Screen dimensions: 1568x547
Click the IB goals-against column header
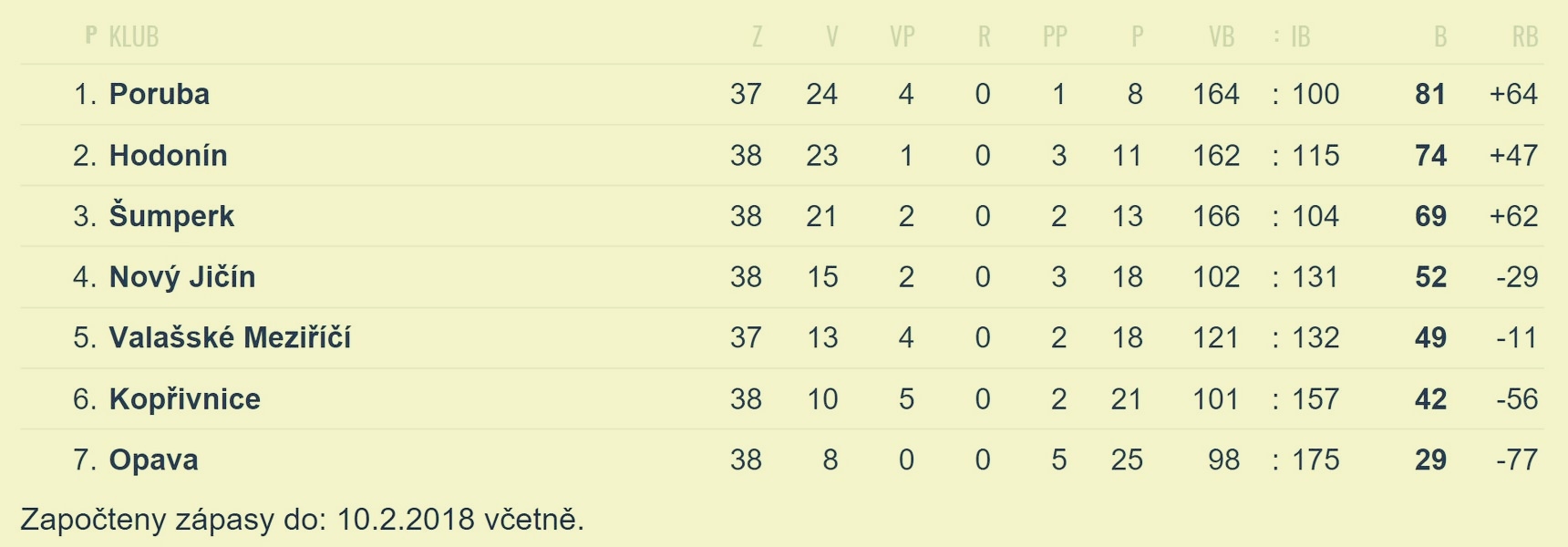(1301, 36)
